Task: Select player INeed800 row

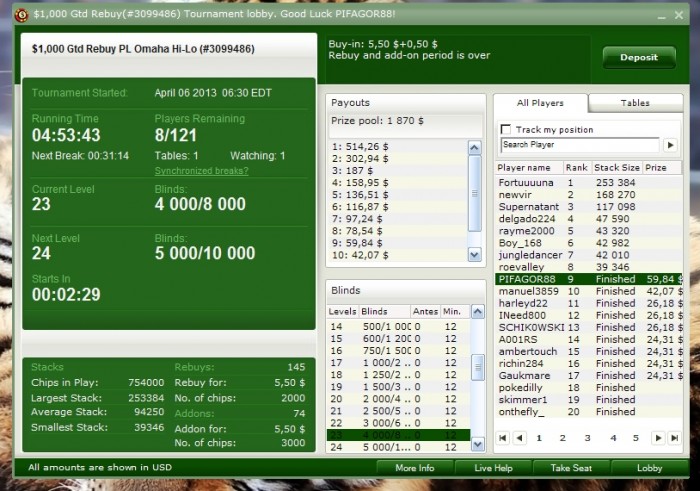Action: point(588,315)
